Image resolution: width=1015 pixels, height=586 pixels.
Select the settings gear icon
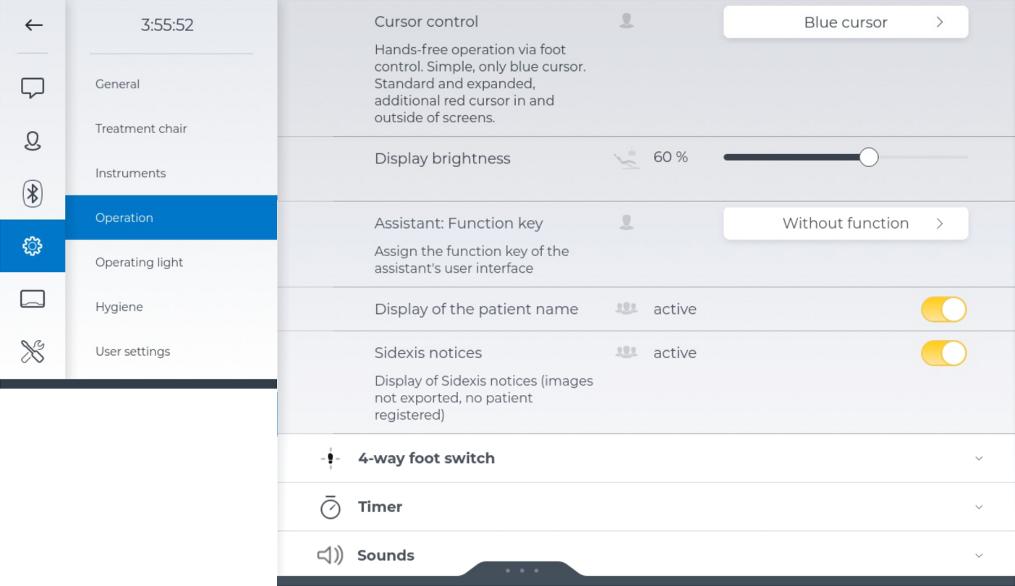33,246
